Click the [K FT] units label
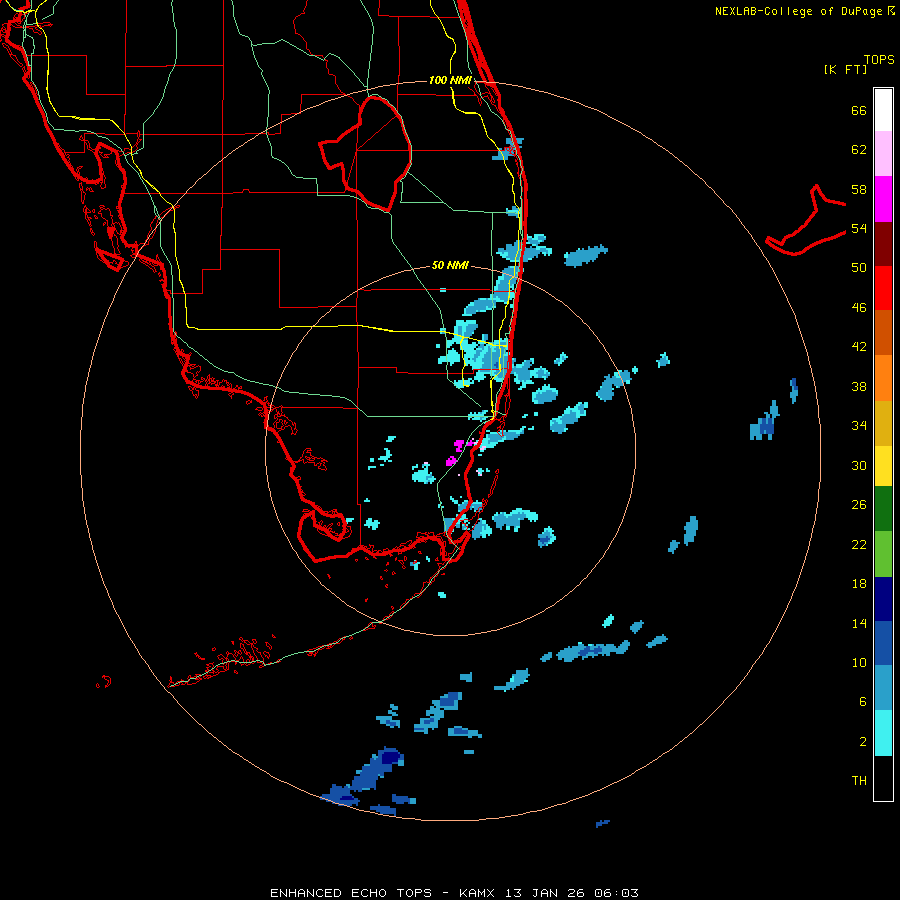The image size is (900, 900). (845, 70)
